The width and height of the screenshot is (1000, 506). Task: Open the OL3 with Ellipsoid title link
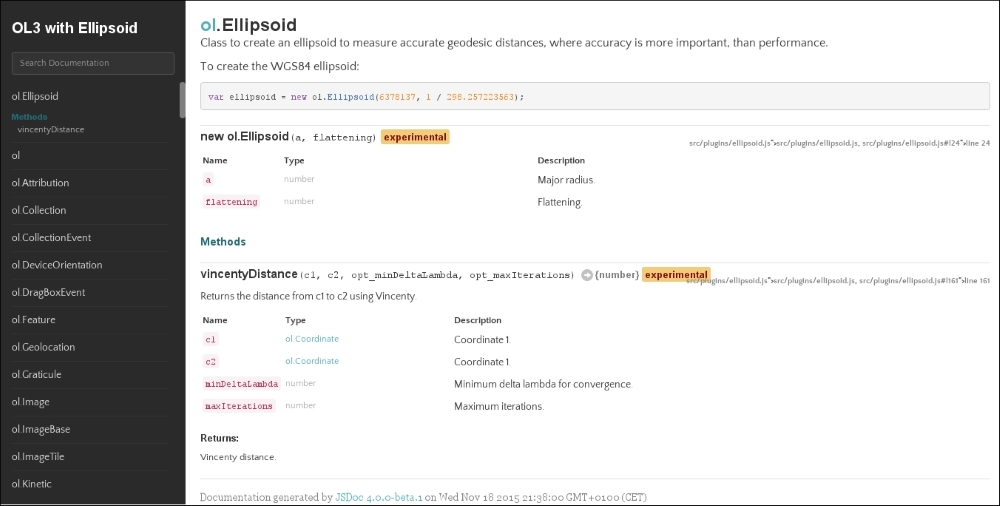(x=75, y=28)
